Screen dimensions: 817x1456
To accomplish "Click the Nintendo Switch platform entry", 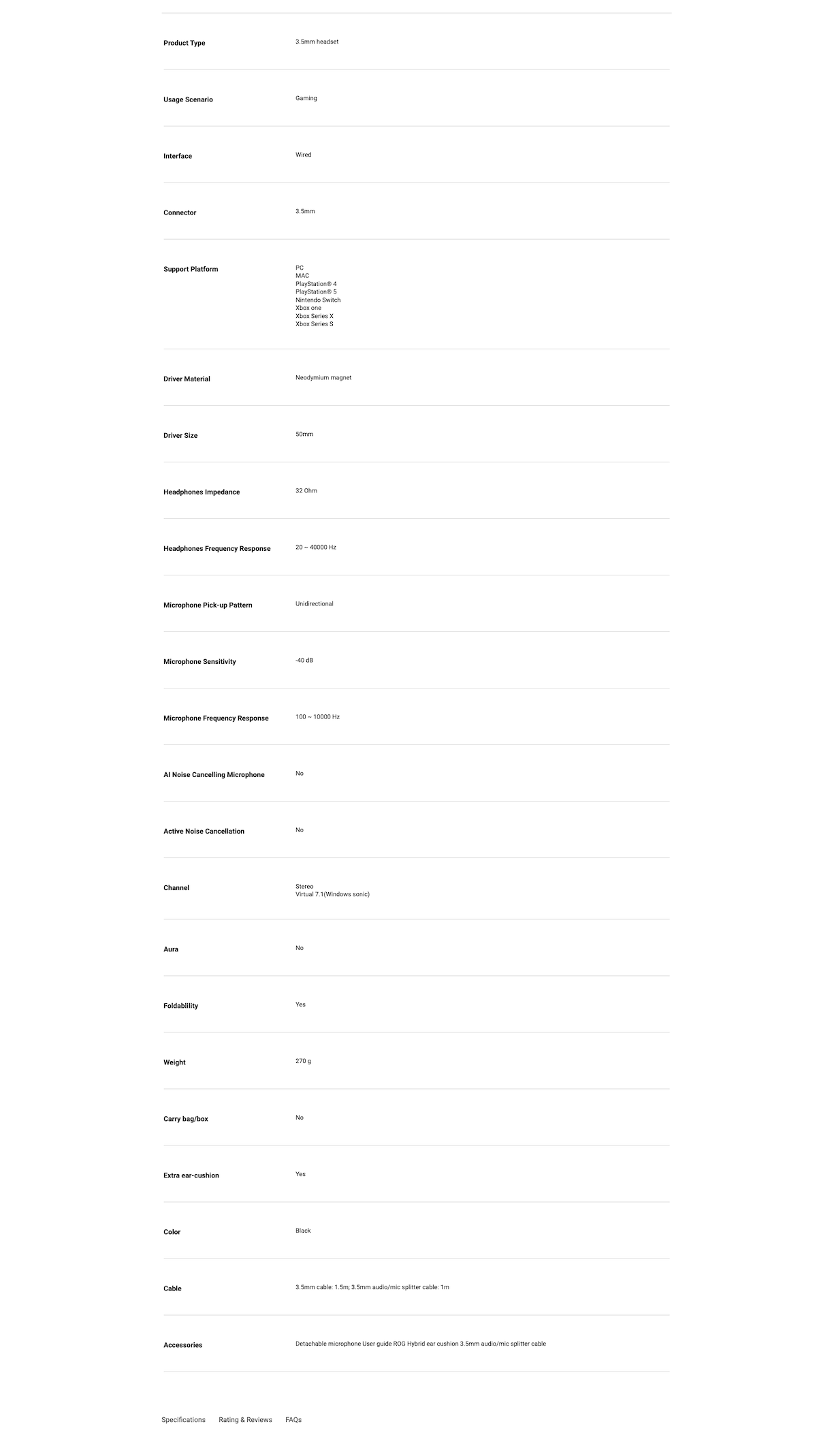I will click(x=318, y=300).
